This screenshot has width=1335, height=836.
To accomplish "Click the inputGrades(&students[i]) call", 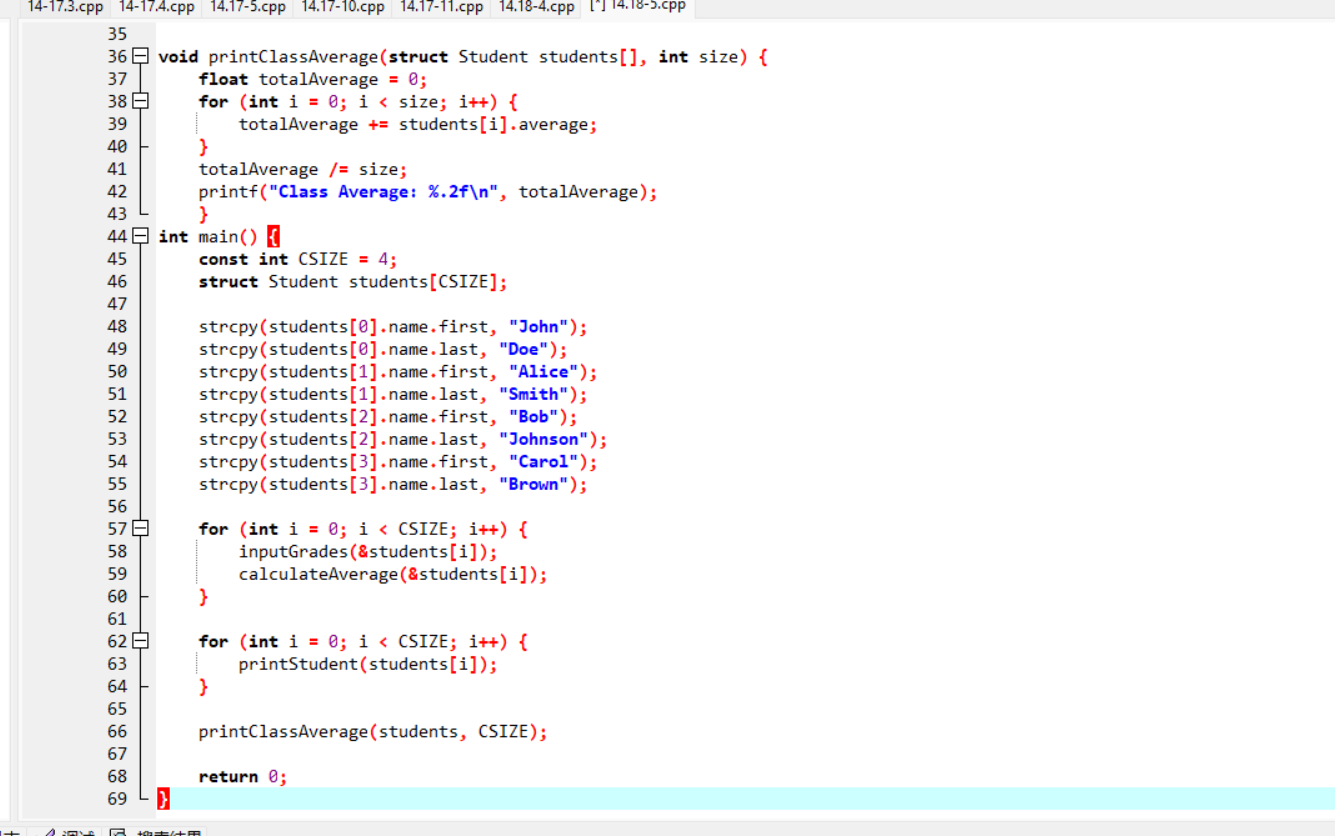I will click(x=368, y=552).
